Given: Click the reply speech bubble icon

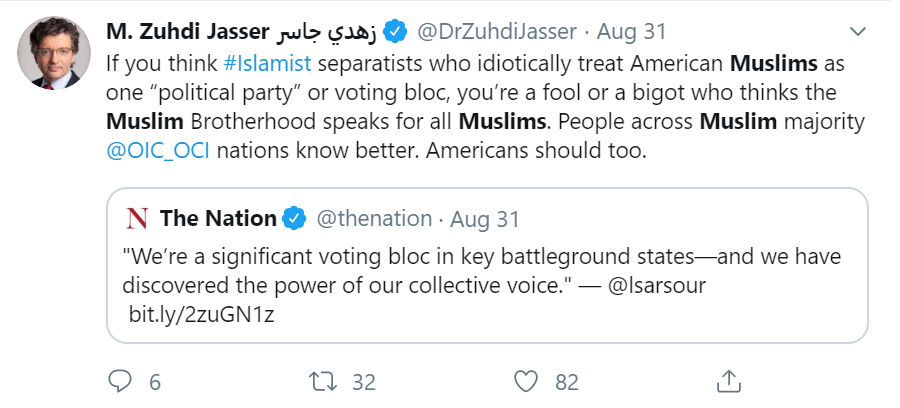Looking at the screenshot, I should pos(120,380).
